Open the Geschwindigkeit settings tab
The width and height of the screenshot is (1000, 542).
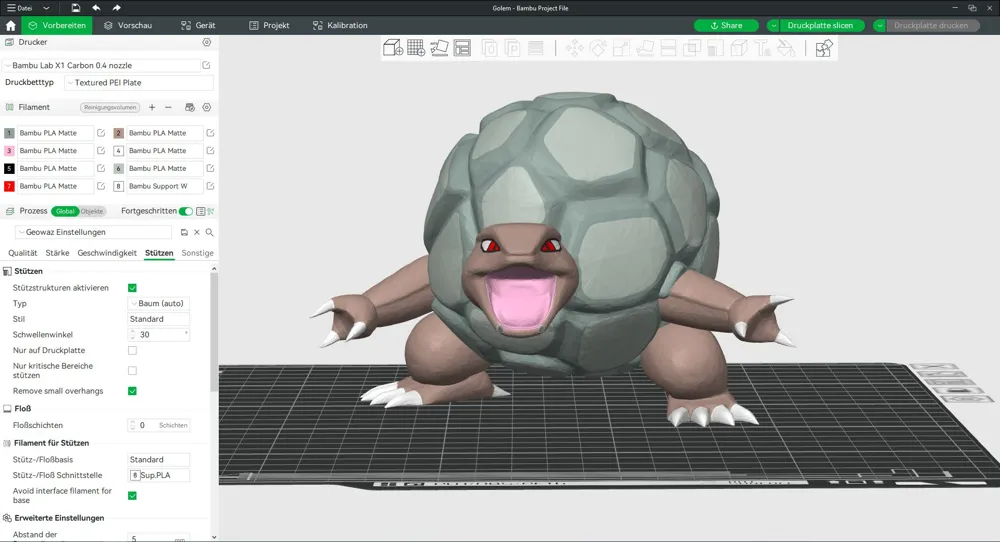(107, 253)
